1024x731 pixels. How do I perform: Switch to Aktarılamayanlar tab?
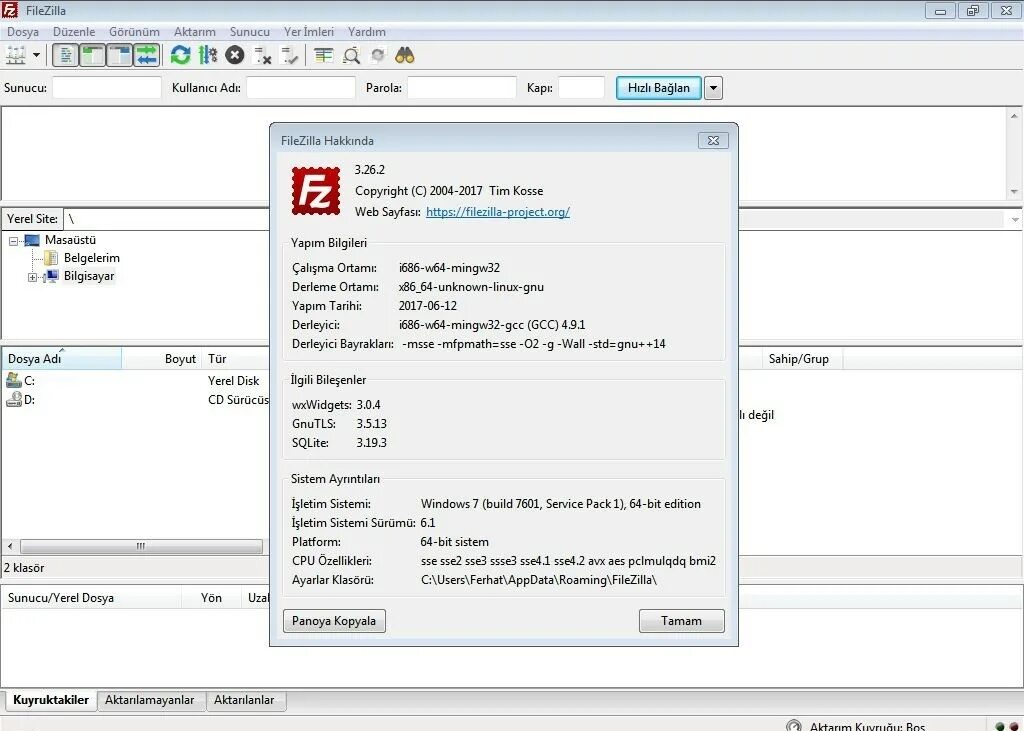coord(150,700)
